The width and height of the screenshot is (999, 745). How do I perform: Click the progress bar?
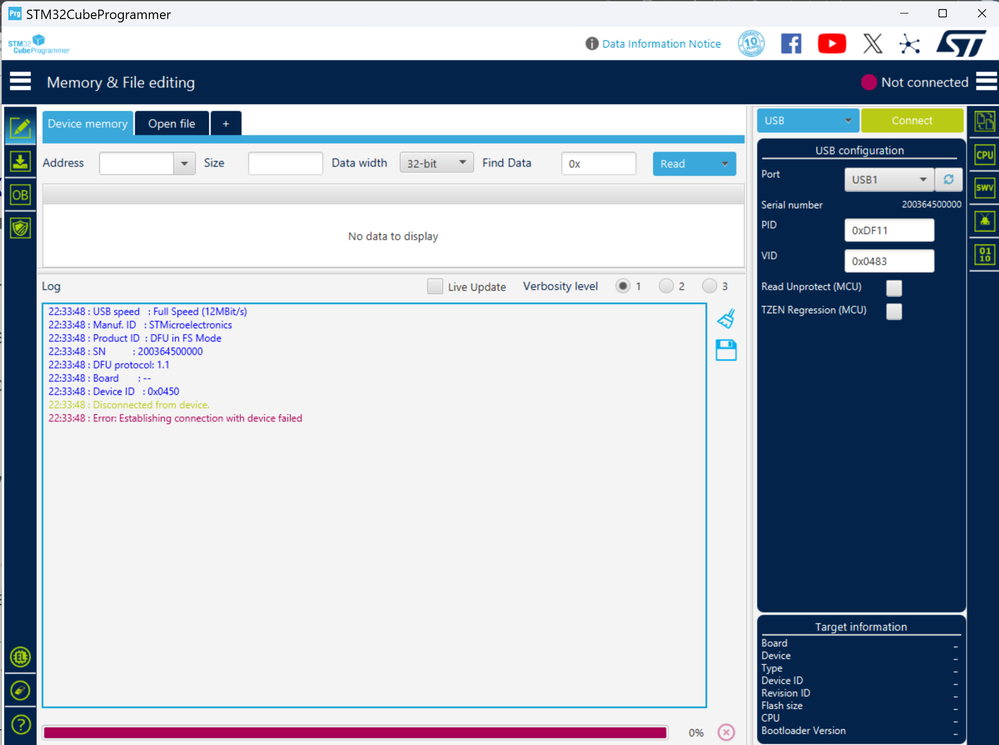(x=355, y=732)
